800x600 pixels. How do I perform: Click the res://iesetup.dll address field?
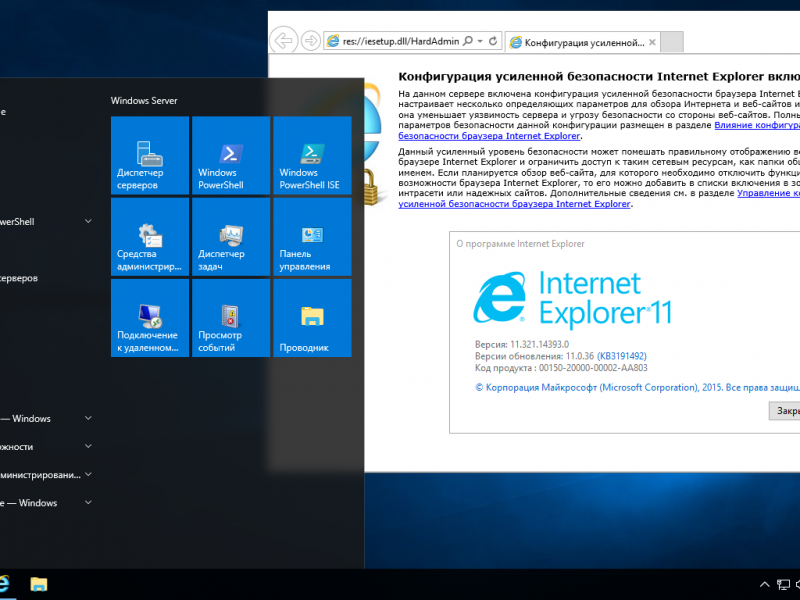[401, 41]
